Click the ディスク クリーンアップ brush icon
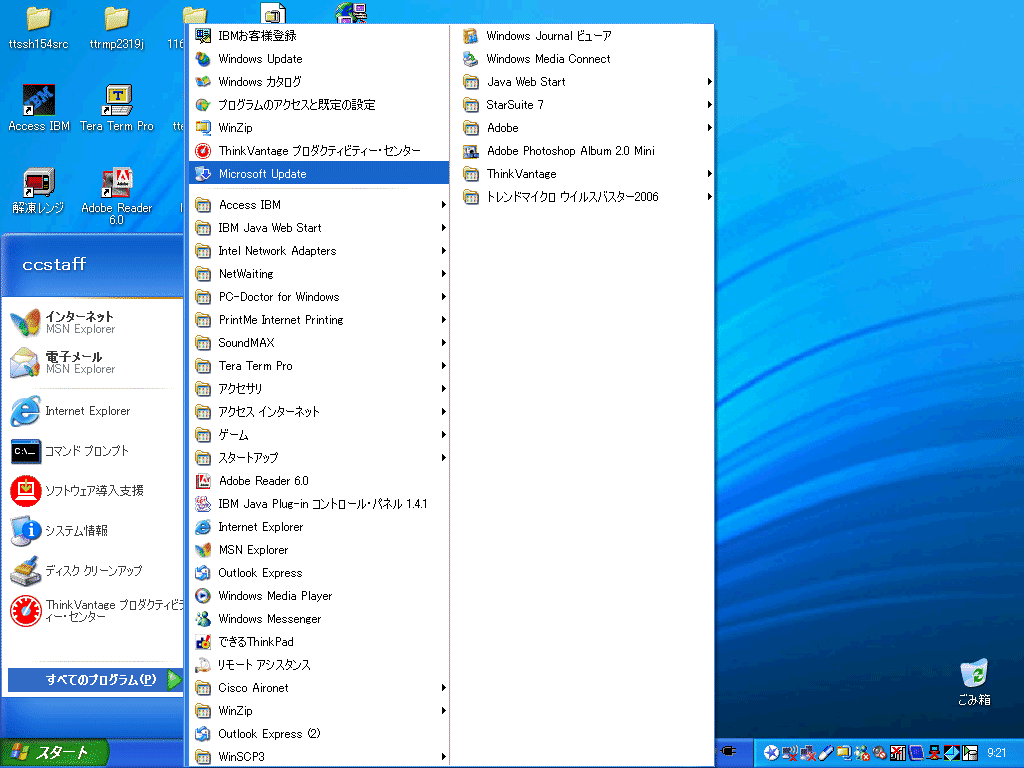The width and height of the screenshot is (1024, 768). [25, 571]
